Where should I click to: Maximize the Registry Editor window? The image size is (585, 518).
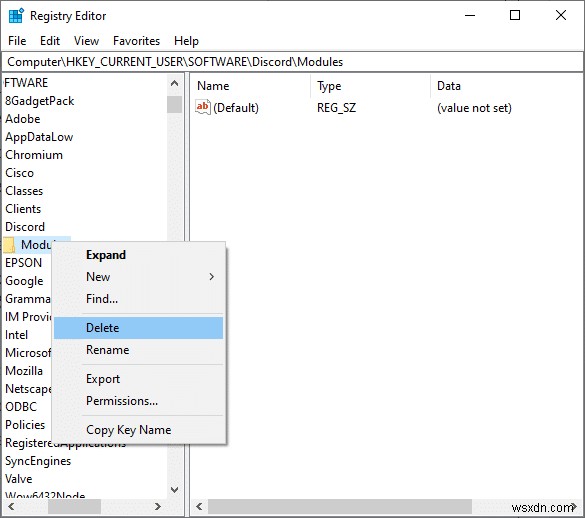(515, 16)
